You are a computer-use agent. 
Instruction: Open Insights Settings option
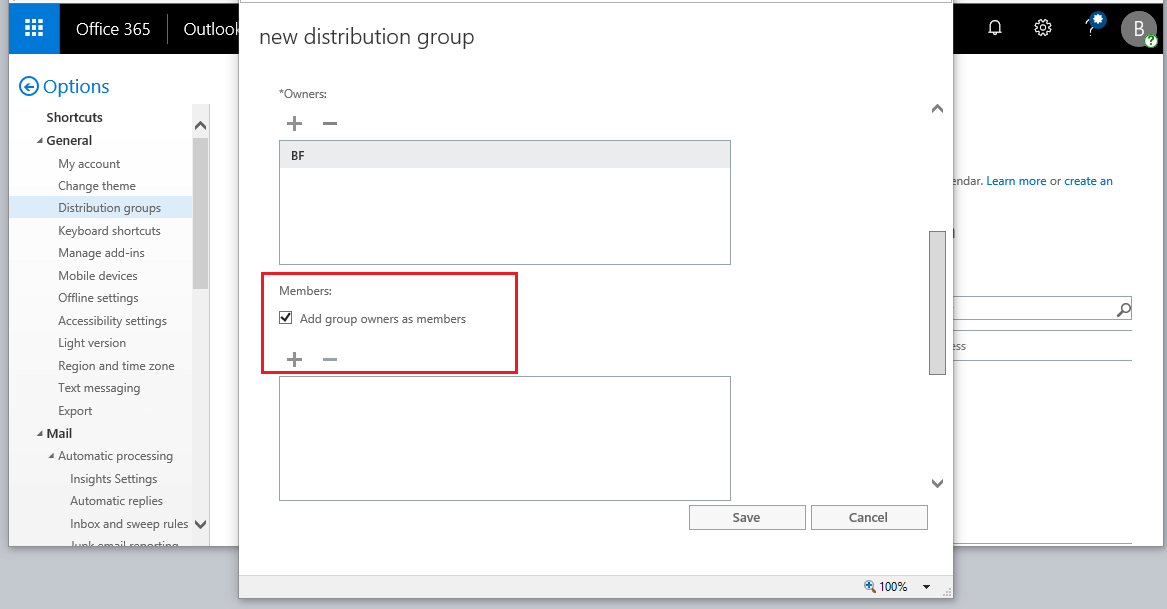[x=114, y=479]
